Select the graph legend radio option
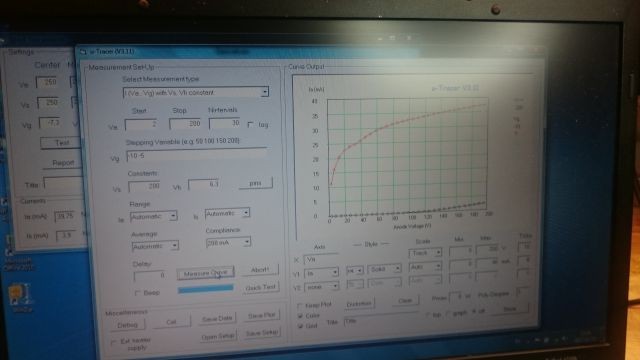This screenshot has height=360, width=640. [448, 314]
